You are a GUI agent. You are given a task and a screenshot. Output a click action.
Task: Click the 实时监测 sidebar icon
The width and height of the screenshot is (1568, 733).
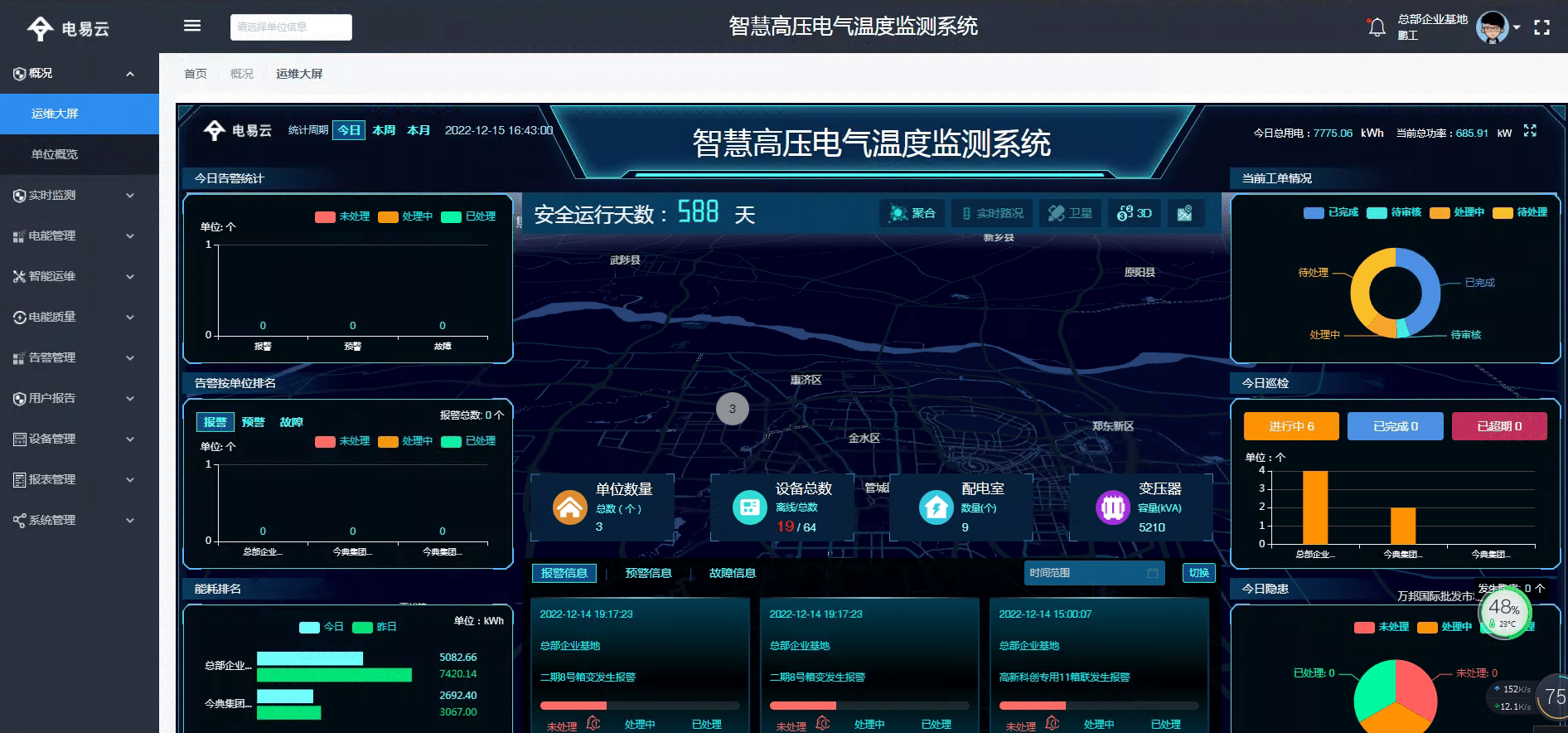(x=19, y=196)
